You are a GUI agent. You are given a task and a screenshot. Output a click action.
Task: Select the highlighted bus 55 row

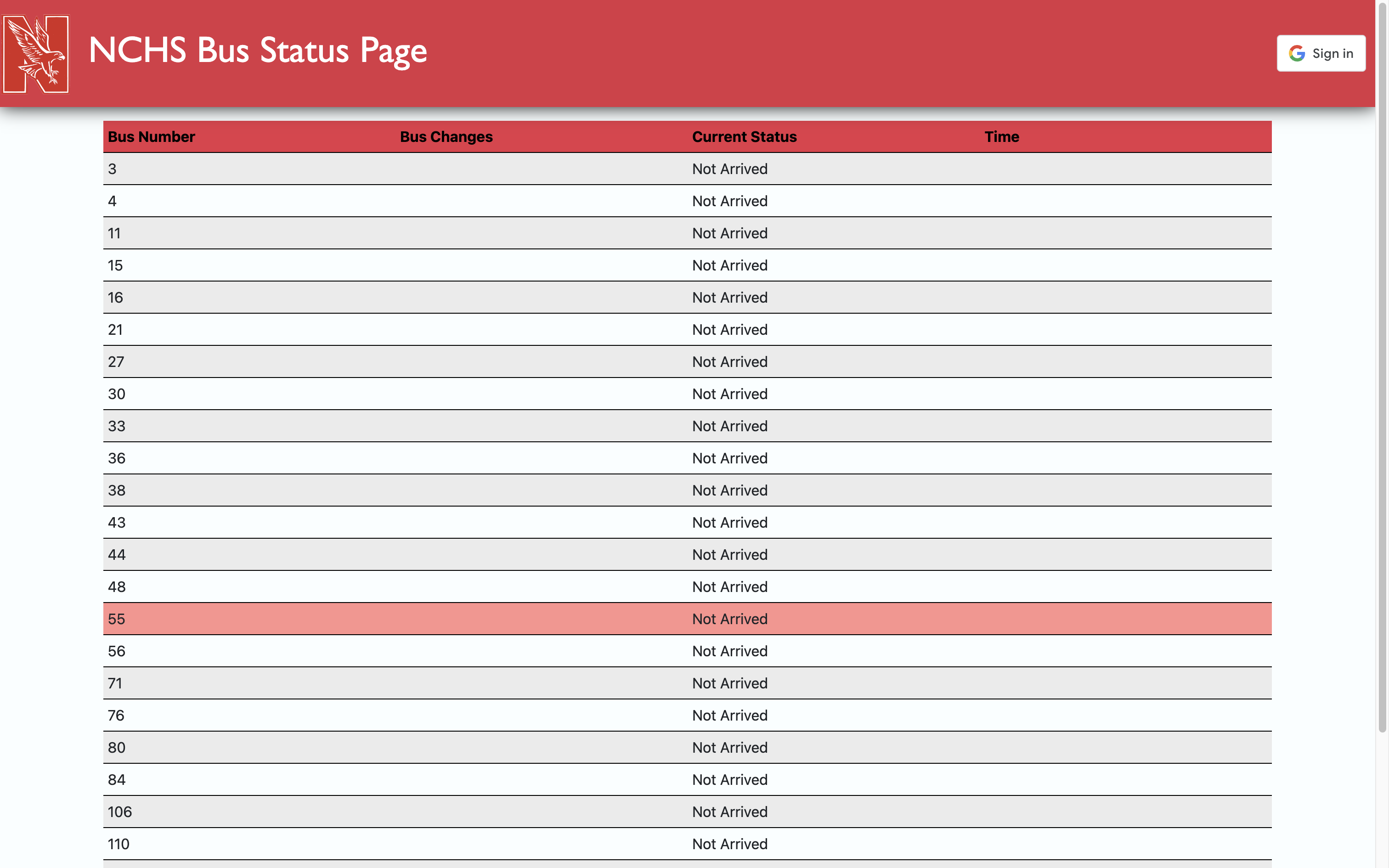[687, 619]
